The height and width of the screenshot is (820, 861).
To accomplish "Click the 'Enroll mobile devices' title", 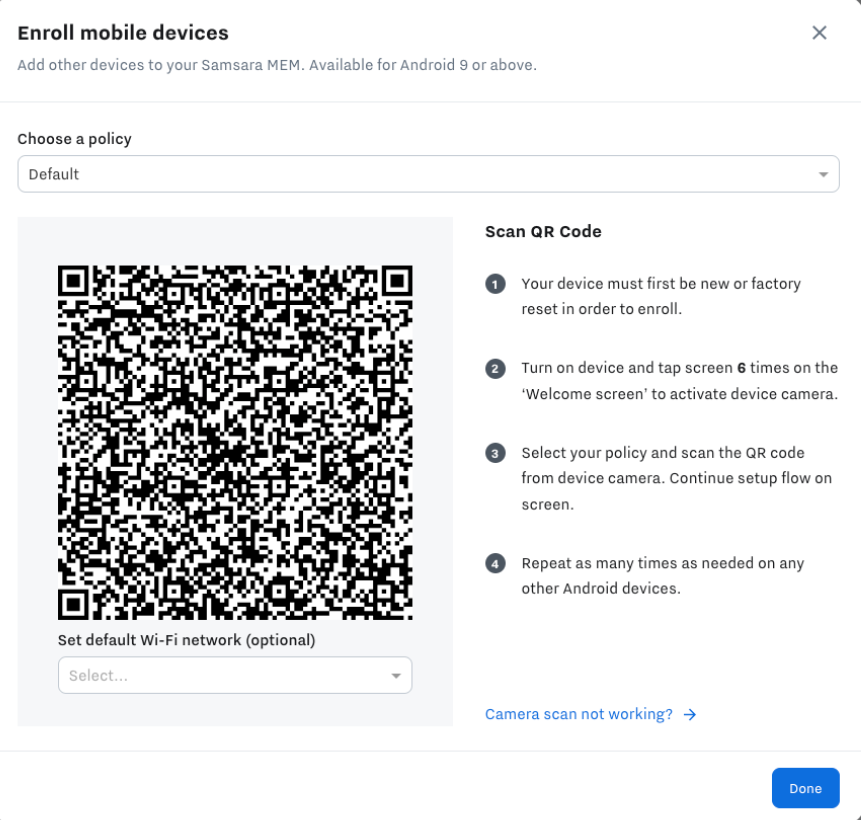I will pos(123,32).
